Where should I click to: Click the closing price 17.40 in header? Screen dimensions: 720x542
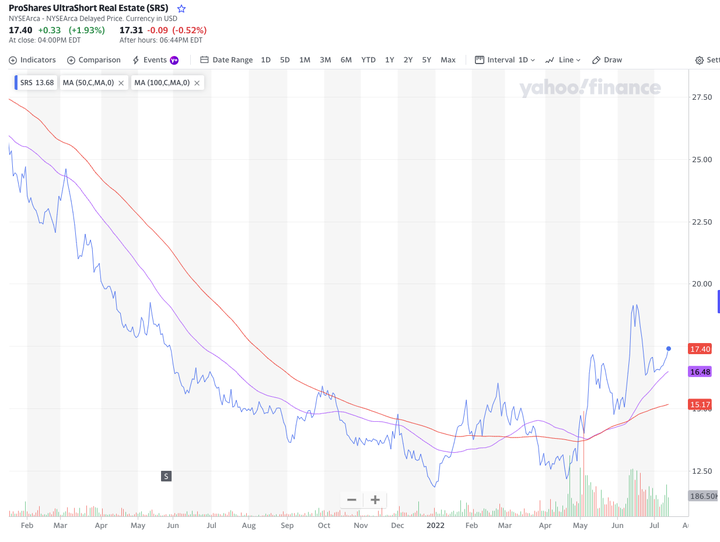point(21,30)
